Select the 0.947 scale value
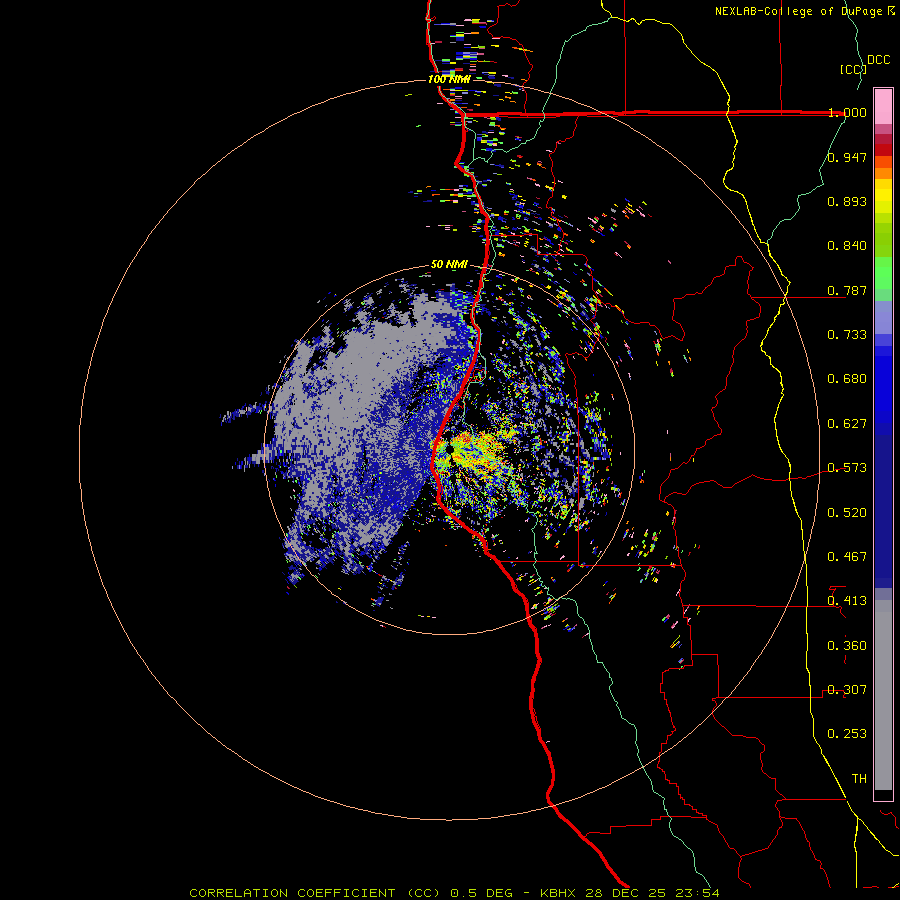 [847, 157]
